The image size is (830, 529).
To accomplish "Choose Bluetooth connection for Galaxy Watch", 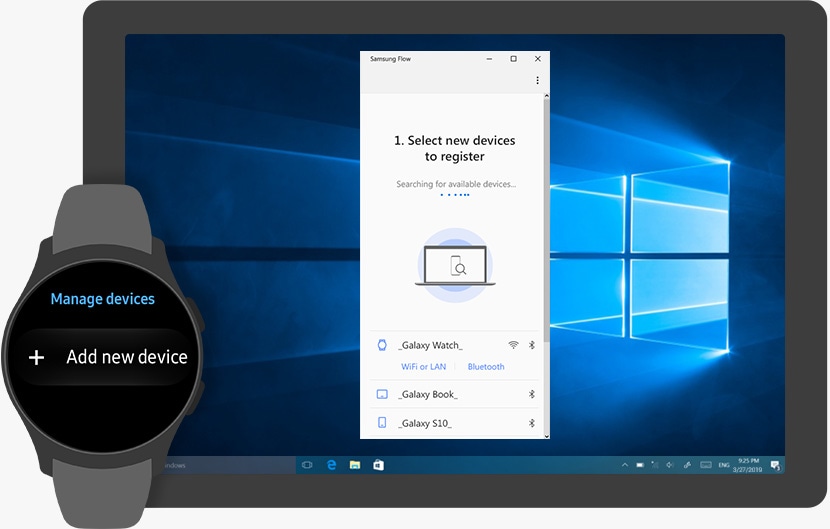I will (486, 367).
